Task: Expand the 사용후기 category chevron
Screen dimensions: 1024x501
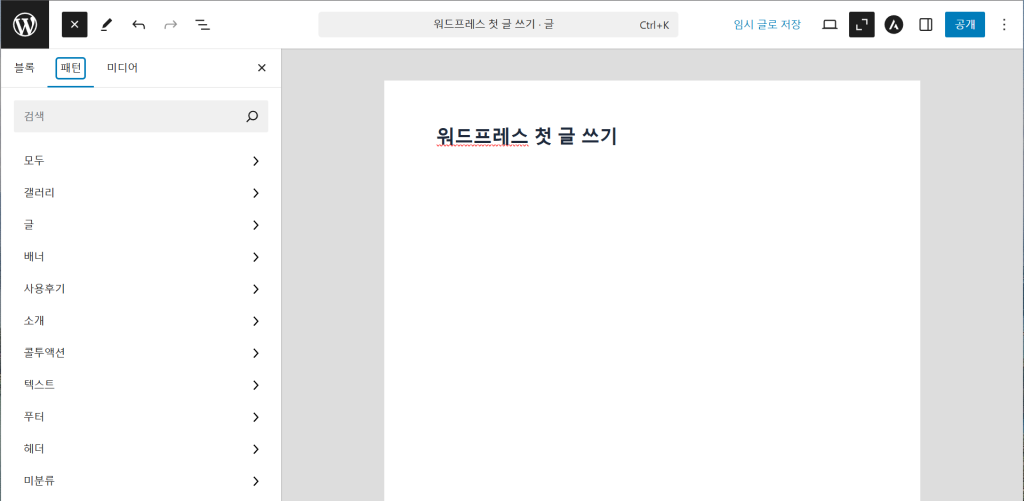Action: pos(256,289)
